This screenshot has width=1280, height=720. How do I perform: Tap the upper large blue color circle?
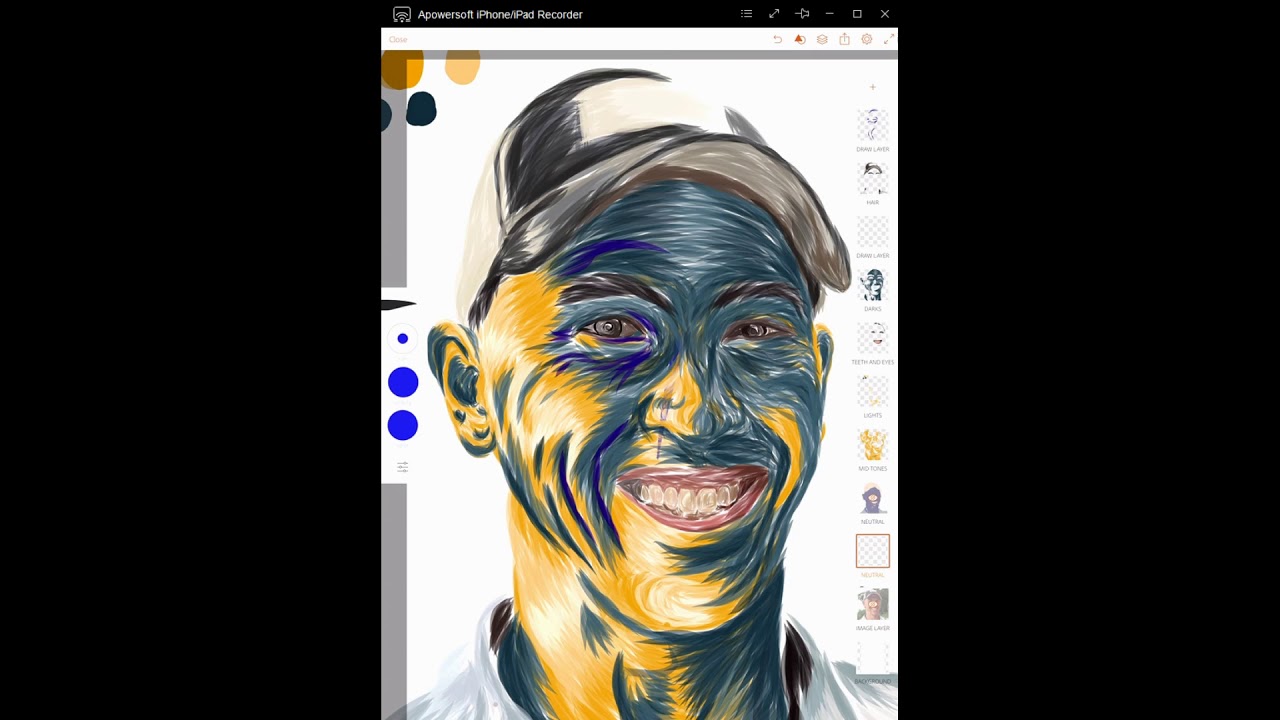pos(403,382)
